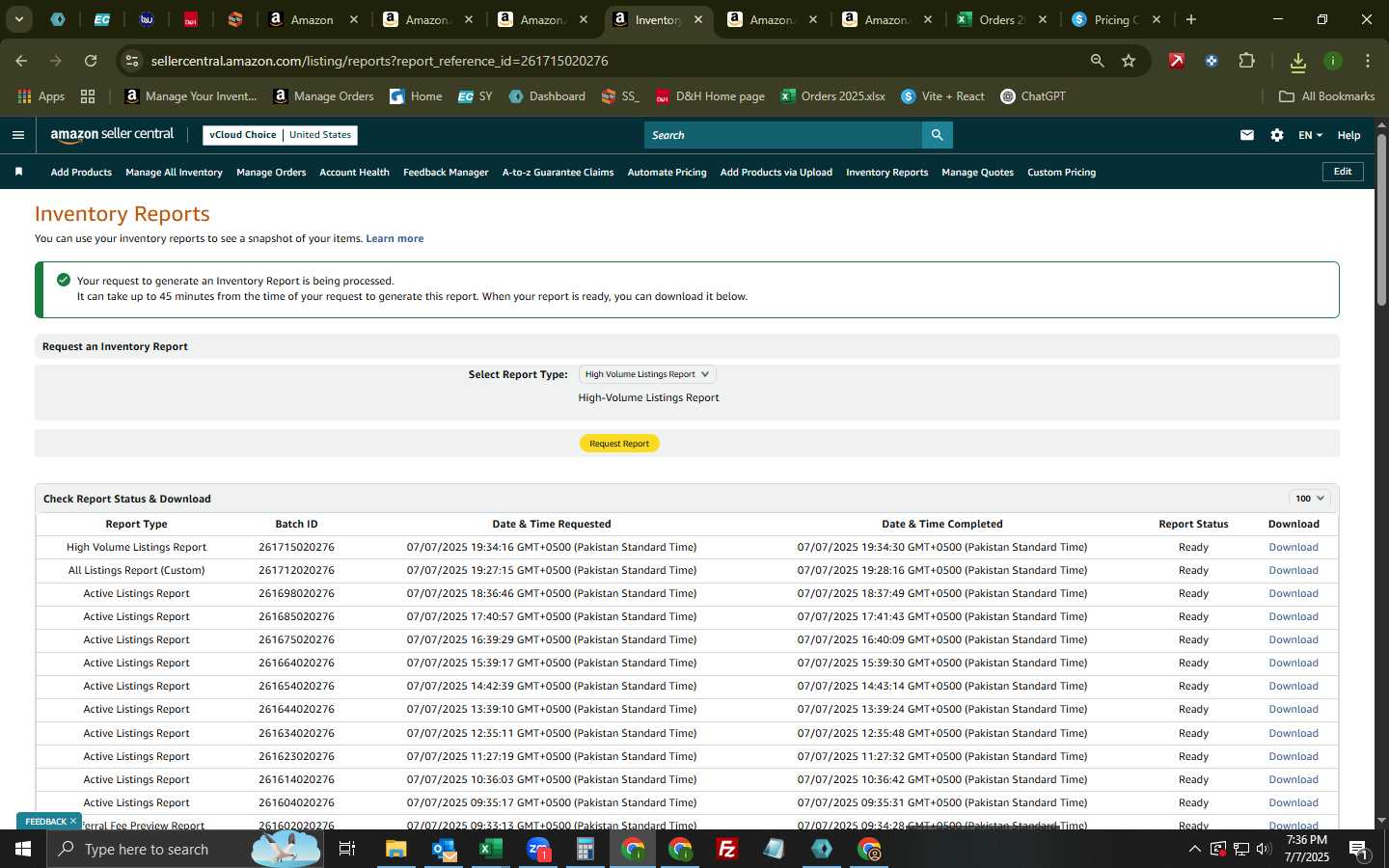Change the rows-per-page 100 dropdown
The width and height of the screenshot is (1389, 868).
pyautogui.click(x=1310, y=499)
